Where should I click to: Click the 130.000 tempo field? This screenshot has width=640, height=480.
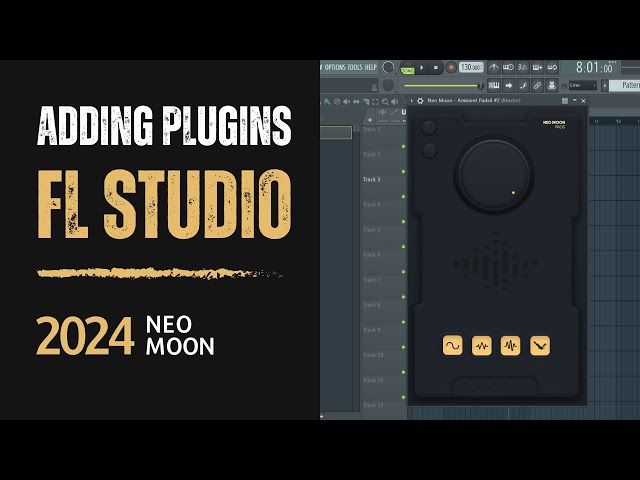(x=471, y=67)
